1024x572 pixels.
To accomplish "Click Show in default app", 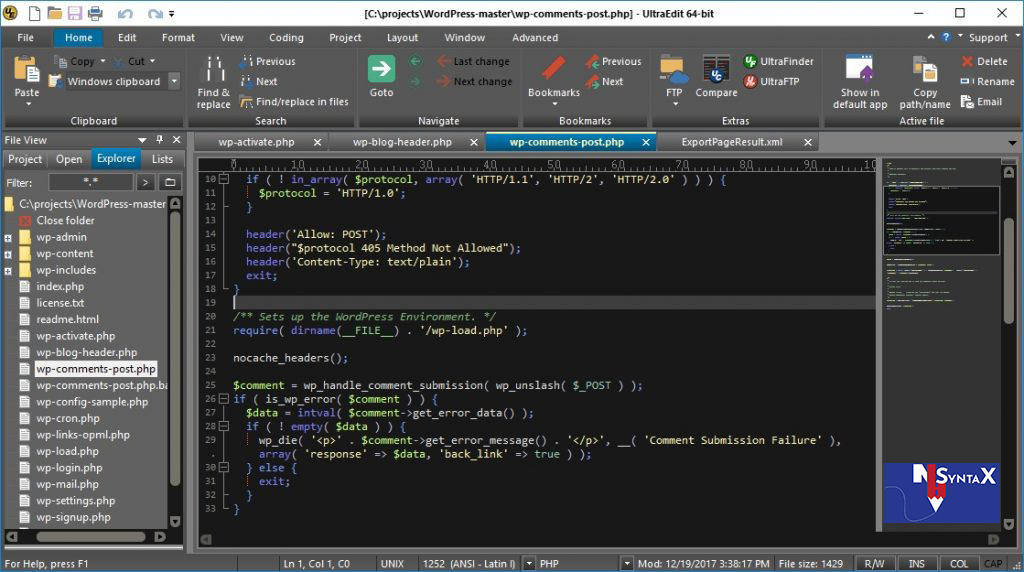I will (860, 82).
